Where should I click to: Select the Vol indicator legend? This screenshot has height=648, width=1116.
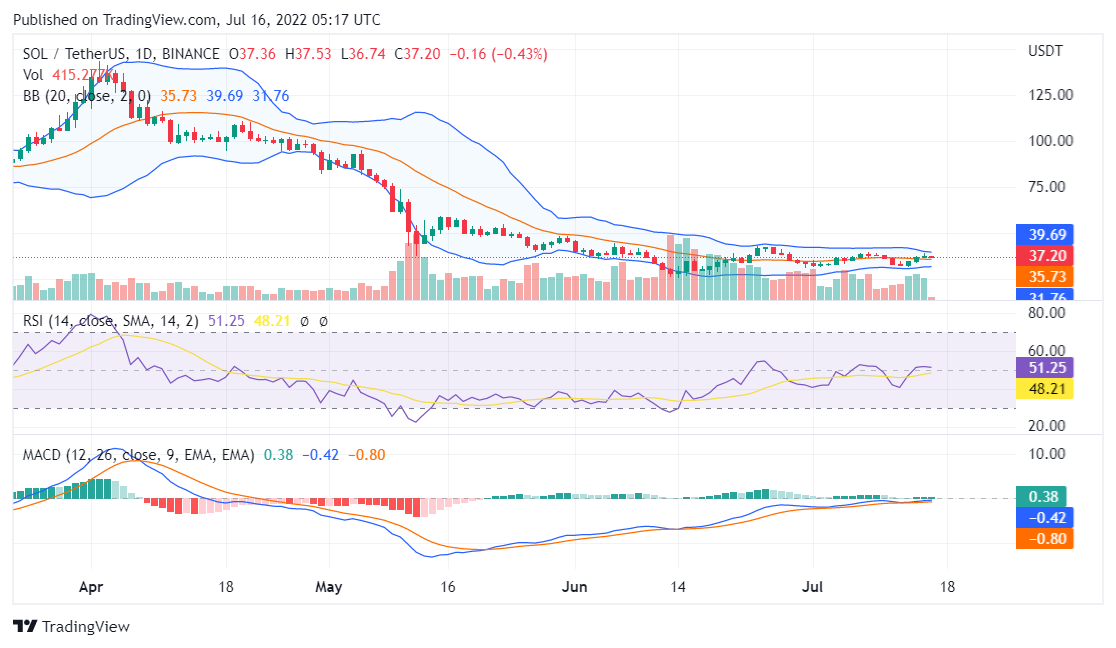[33, 75]
